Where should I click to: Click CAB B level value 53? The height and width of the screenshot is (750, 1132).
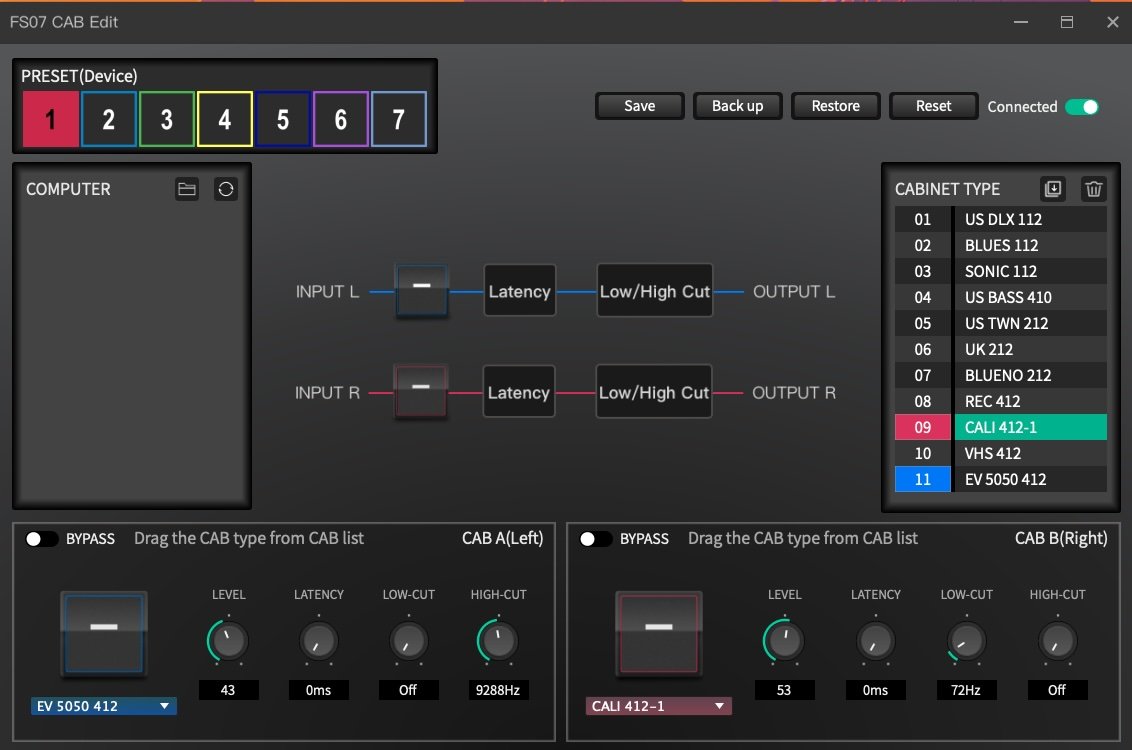[785, 690]
